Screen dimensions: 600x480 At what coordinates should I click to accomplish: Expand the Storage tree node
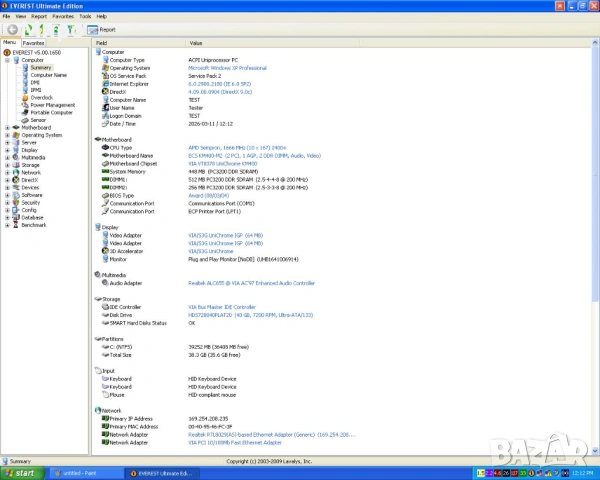click(7, 165)
